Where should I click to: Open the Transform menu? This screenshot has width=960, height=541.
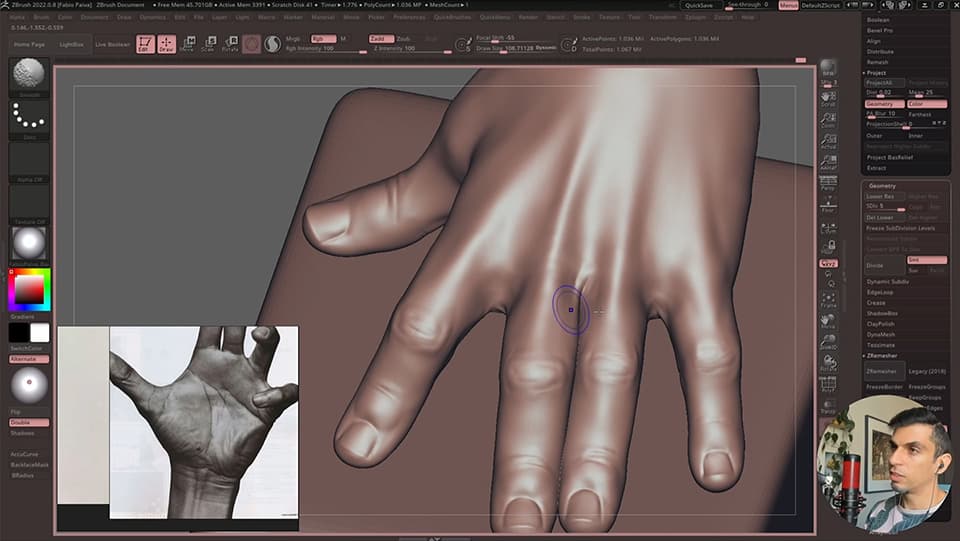coord(662,17)
